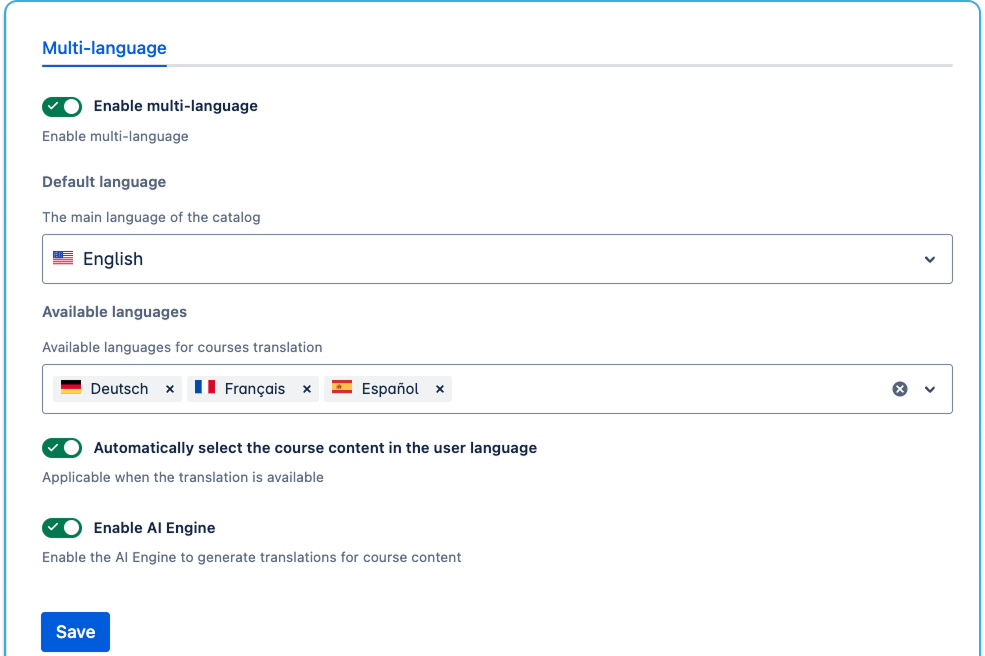Click the Enable multi-language label

(175, 106)
